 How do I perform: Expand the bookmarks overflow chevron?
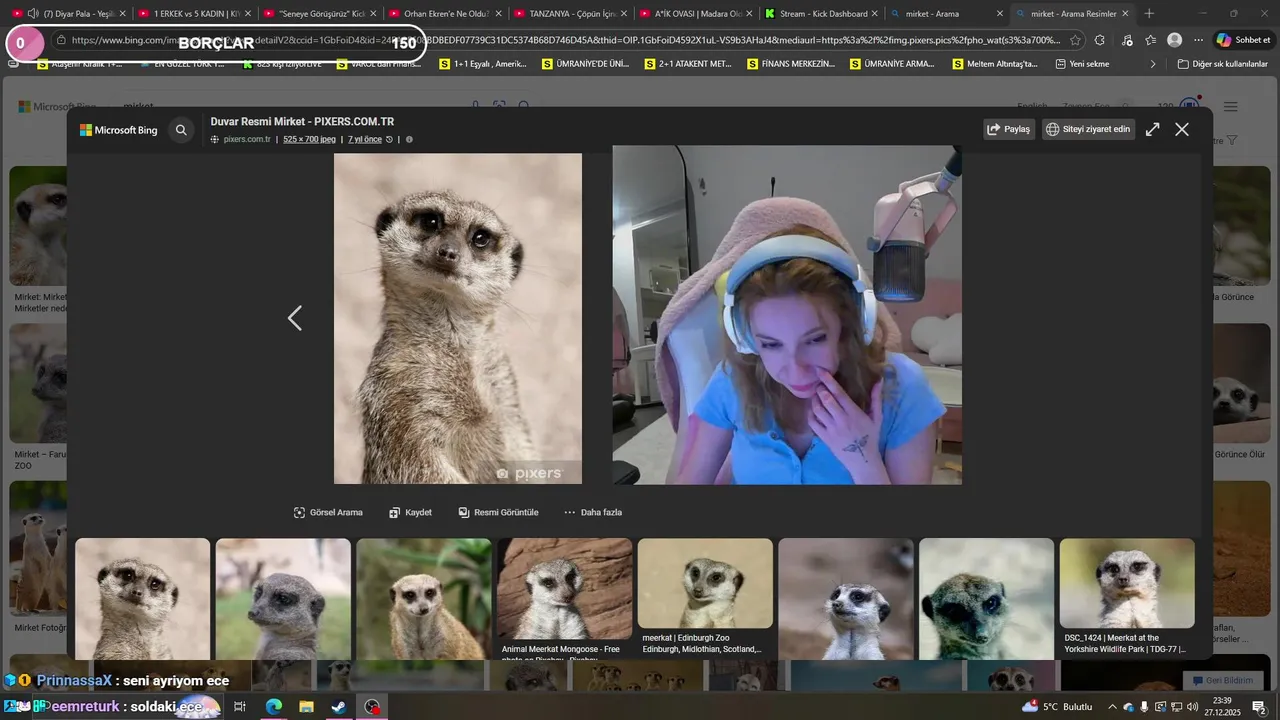[1152, 64]
